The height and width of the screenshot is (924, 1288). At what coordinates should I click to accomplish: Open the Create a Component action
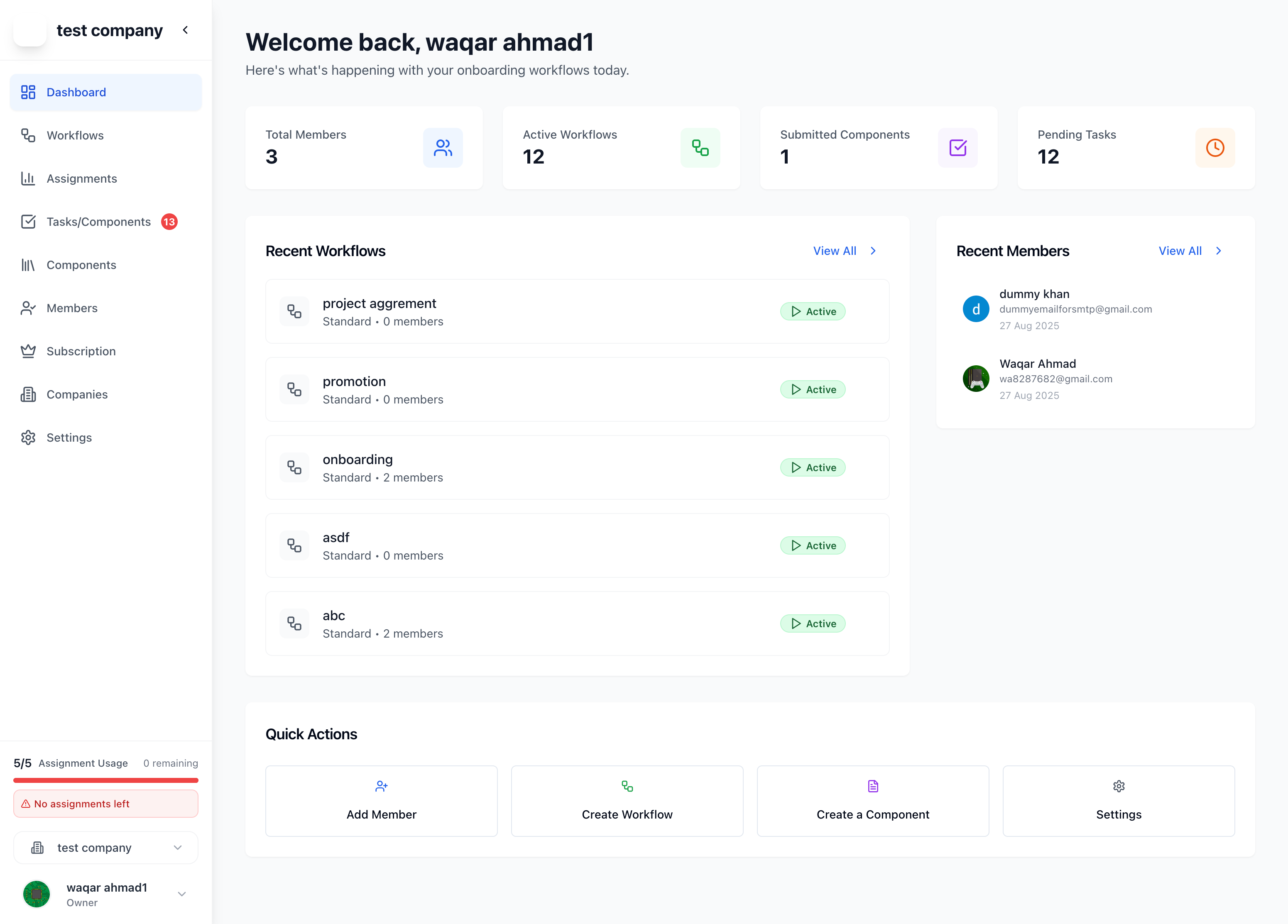pyautogui.click(x=872, y=802)
